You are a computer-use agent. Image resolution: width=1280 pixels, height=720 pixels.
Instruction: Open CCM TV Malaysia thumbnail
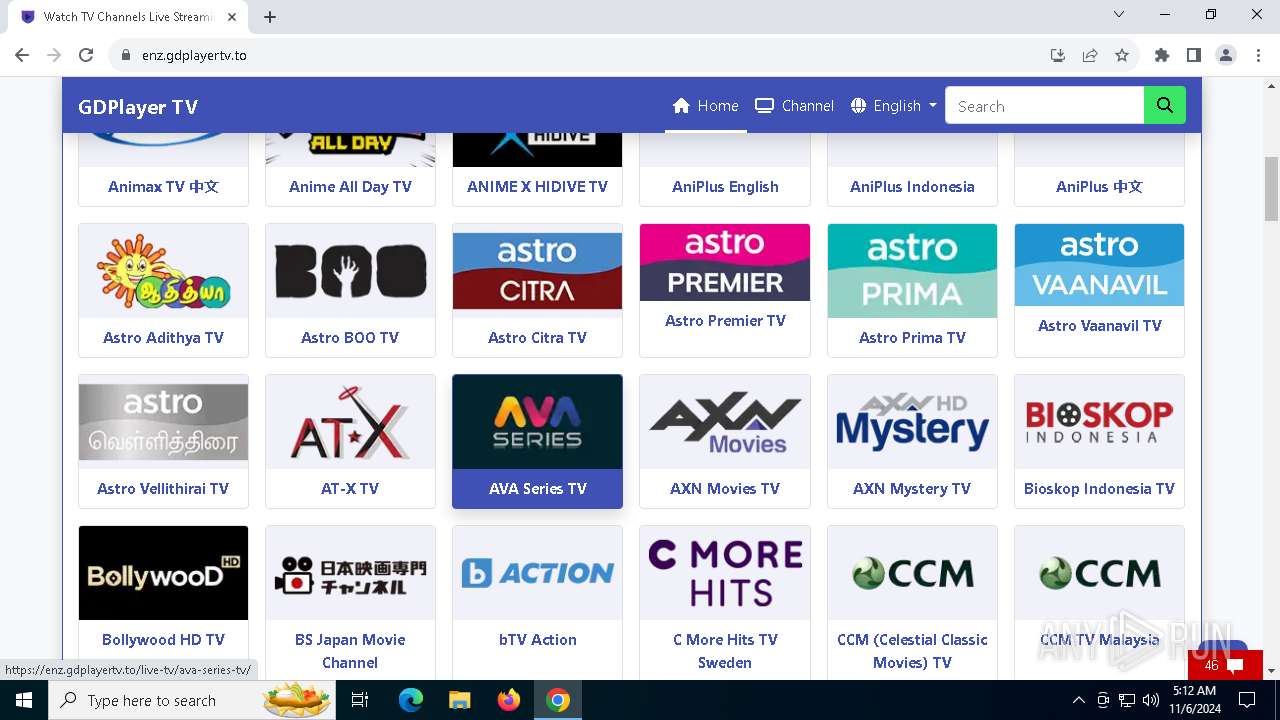1099,573
